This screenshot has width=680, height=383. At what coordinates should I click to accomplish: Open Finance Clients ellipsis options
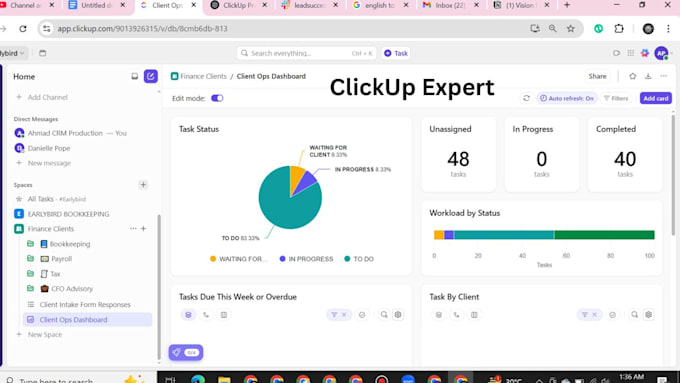point(133,229)
